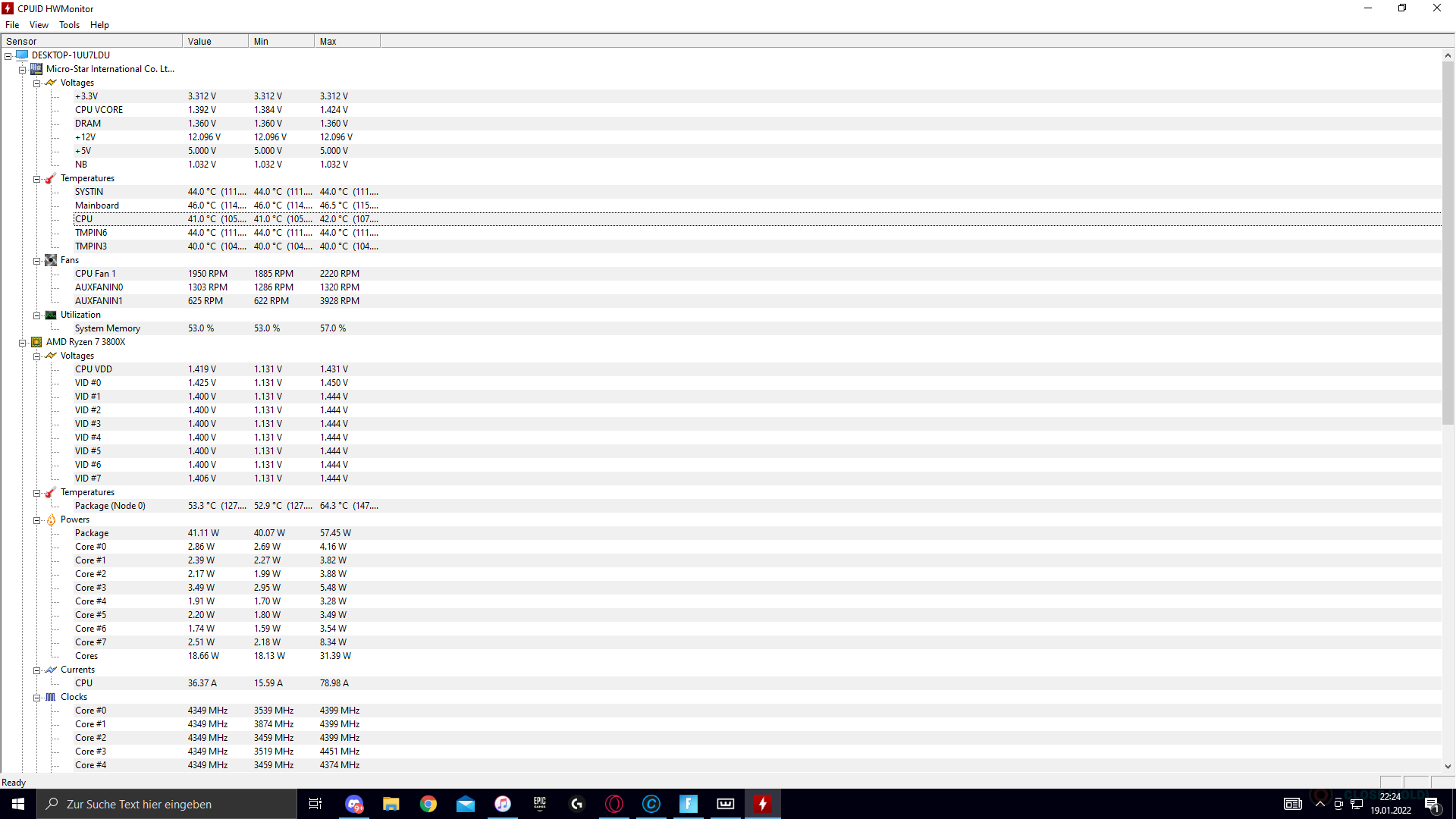Select the CPU VCORE voltage row
1456x819 pixels.
99,110
